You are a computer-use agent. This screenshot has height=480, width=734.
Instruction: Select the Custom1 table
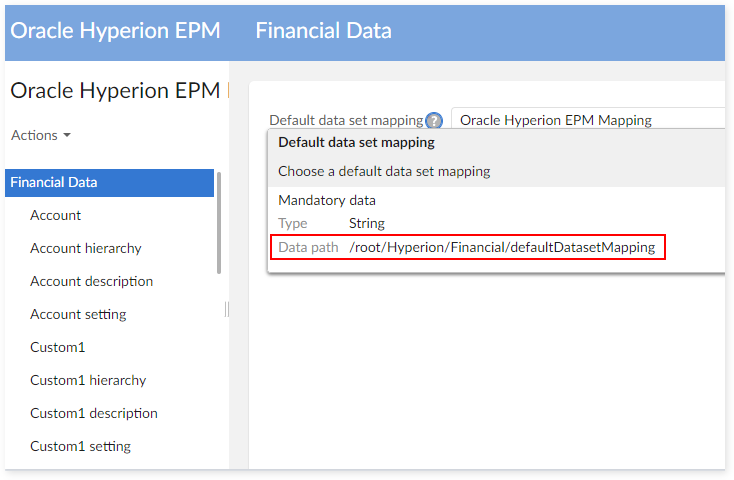[x=58, y=347]
